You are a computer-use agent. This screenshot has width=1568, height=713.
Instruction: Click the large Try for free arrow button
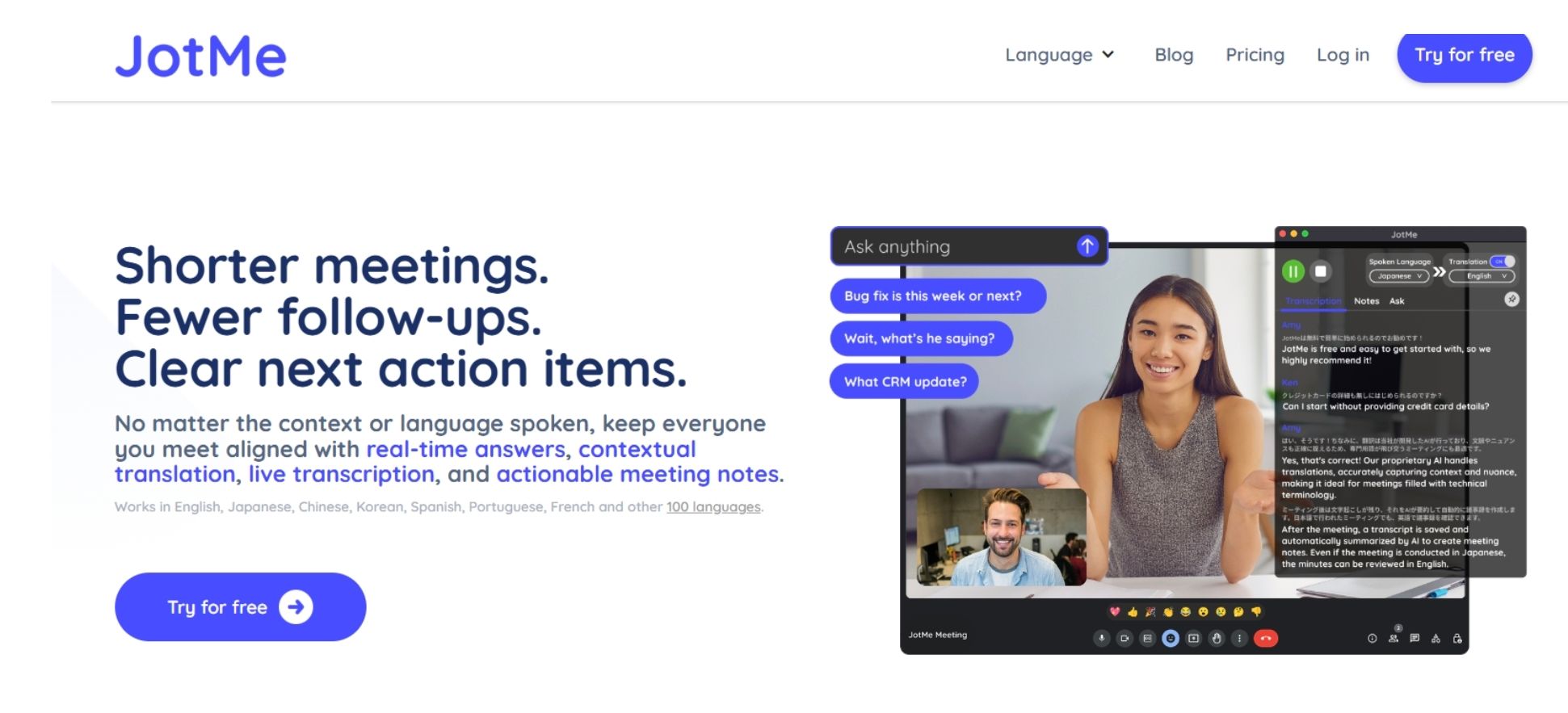(241, 607)
